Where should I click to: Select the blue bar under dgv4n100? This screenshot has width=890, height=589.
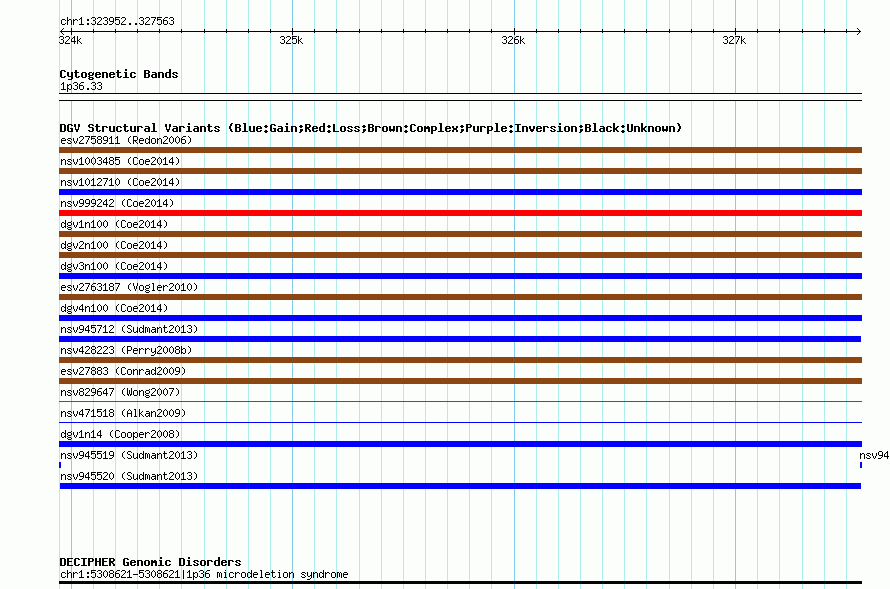[x=460, y=318]
